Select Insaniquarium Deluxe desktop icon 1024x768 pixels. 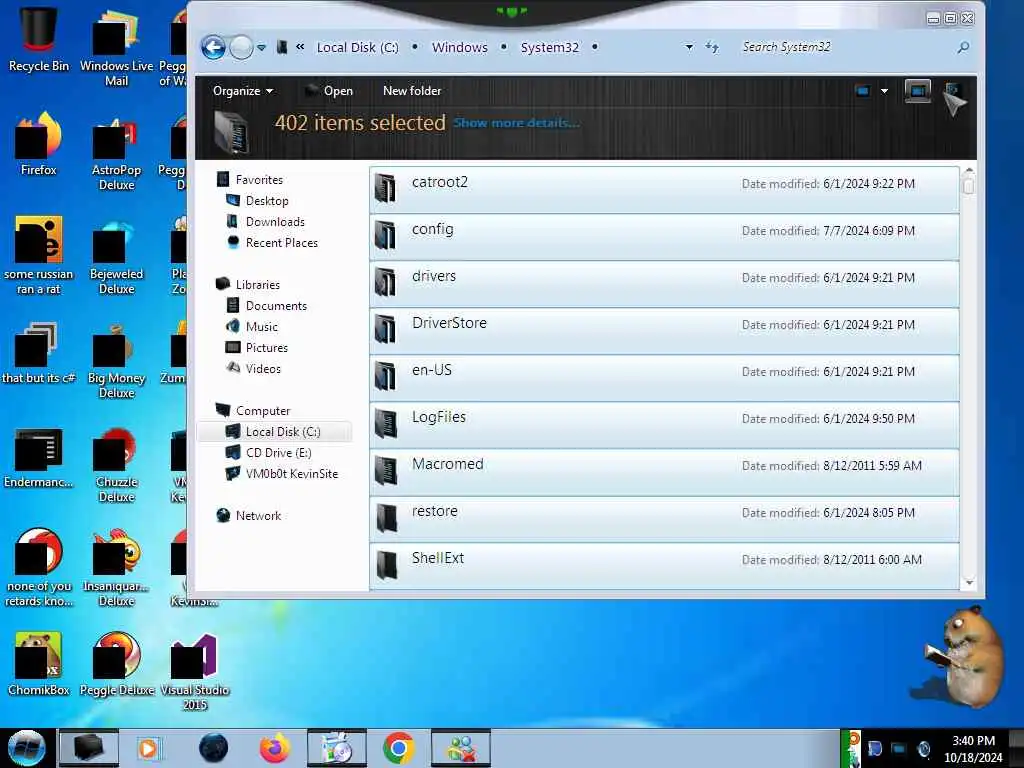(116, 568)
